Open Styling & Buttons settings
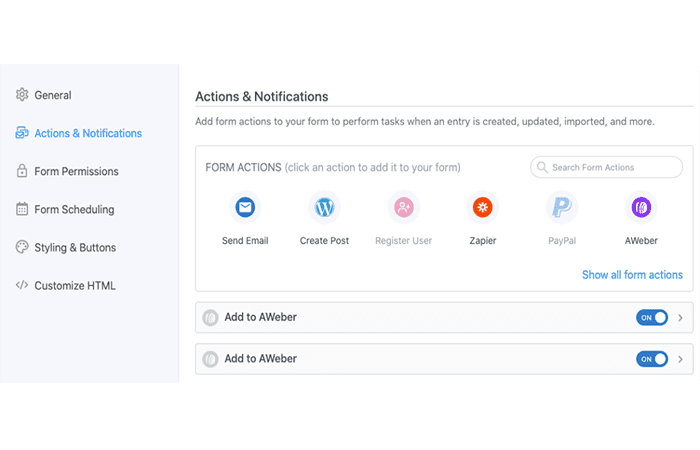 [x=75, y=247]
